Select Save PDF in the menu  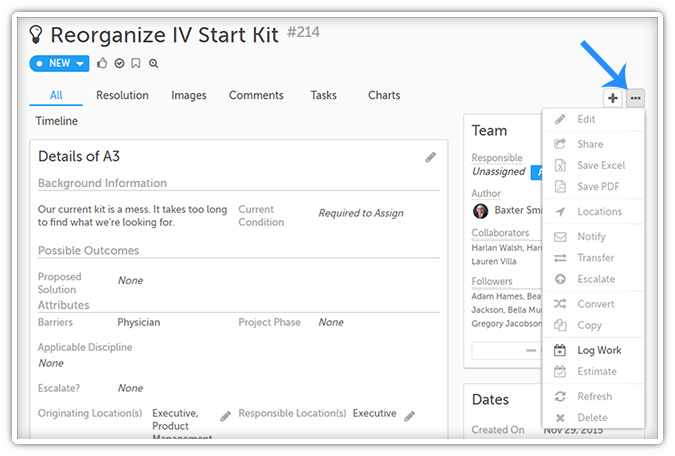(593, 186)
